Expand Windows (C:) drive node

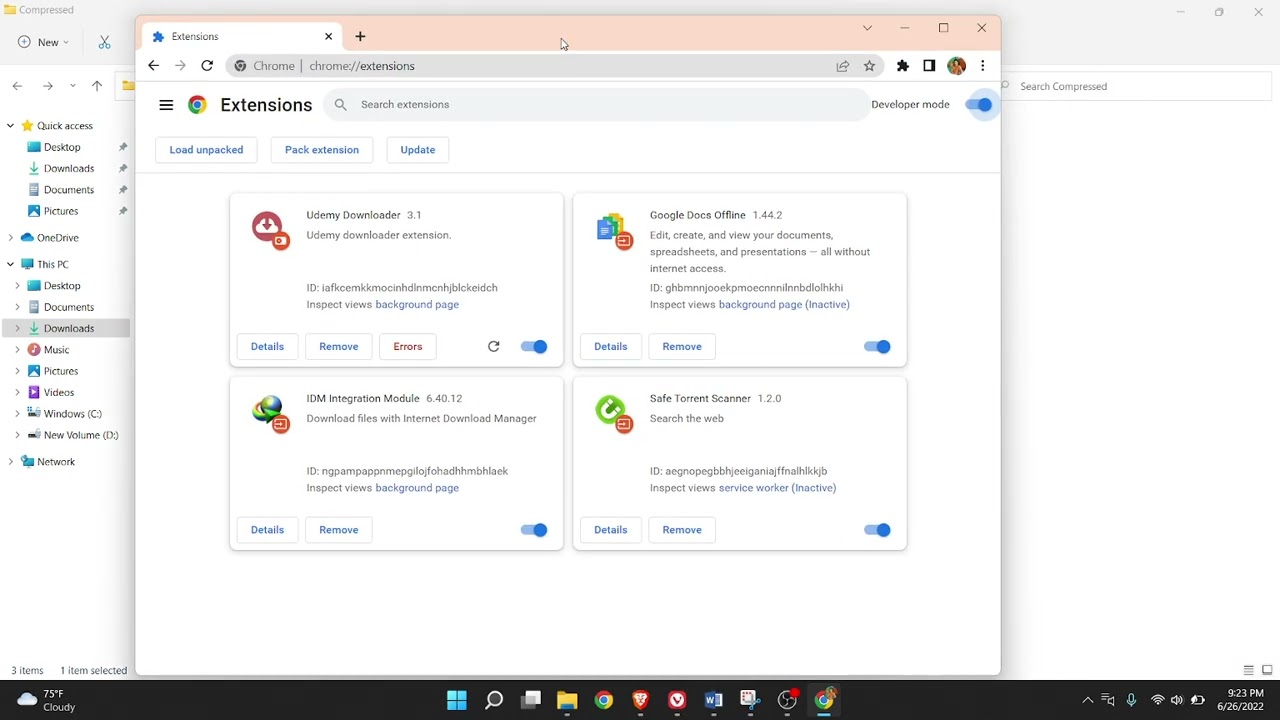point(17,414)
